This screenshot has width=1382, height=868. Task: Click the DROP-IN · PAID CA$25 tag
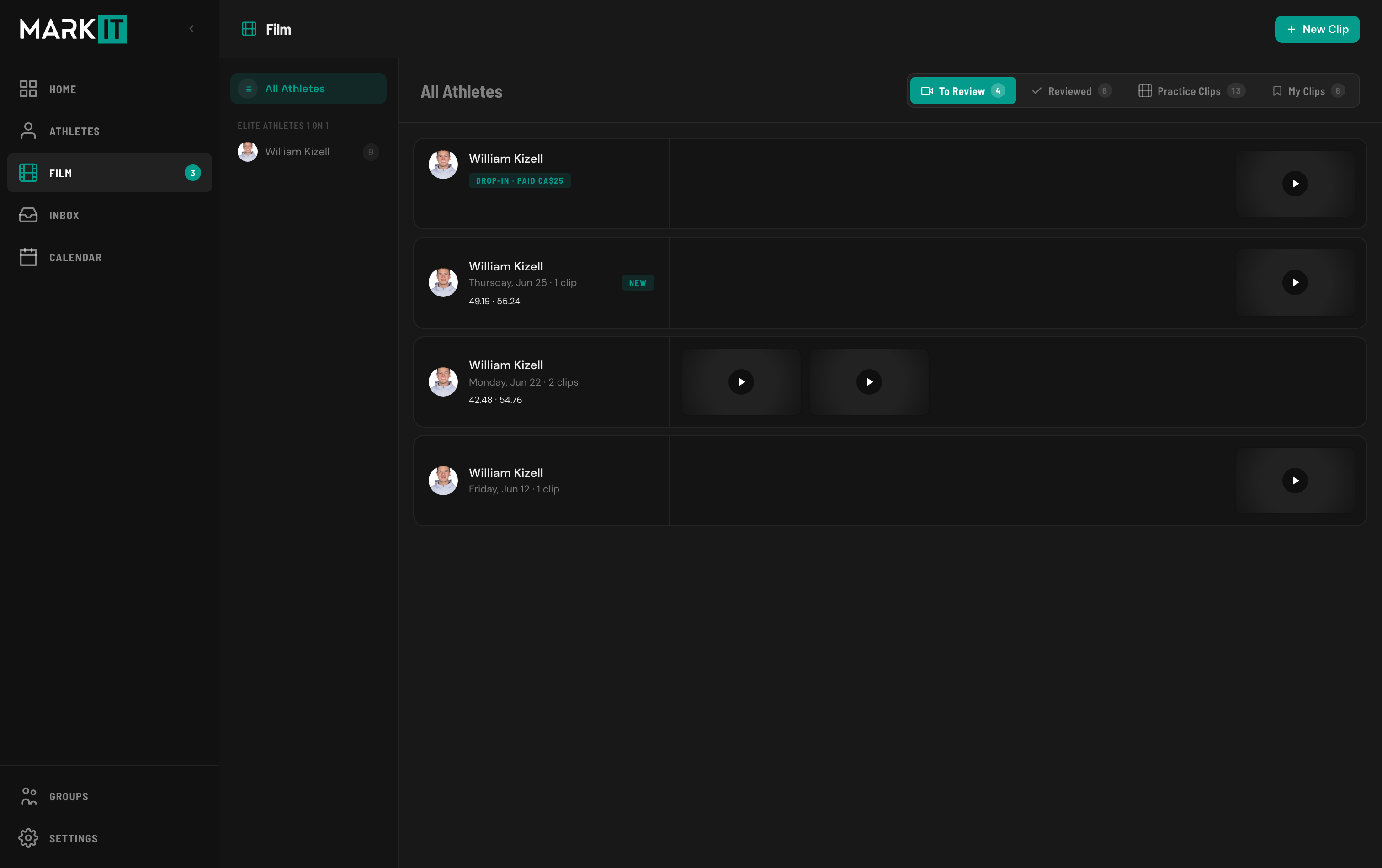pyautogui.click(x=520, y=181)
